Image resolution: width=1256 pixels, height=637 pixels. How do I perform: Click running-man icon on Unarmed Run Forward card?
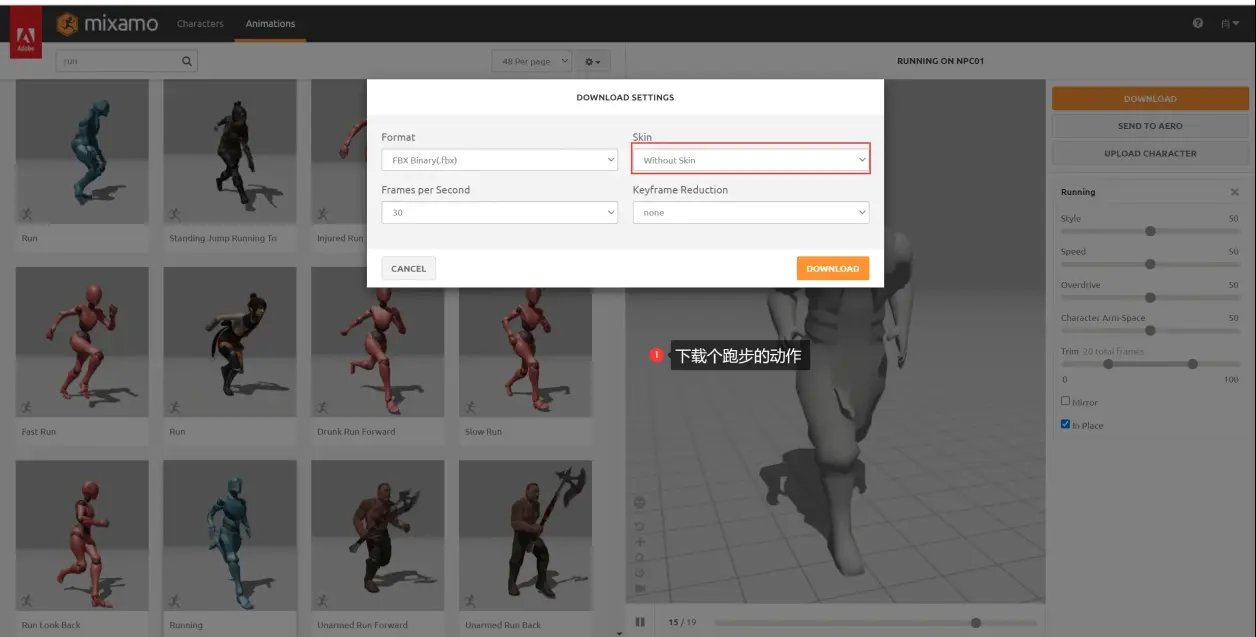(321, 601)
